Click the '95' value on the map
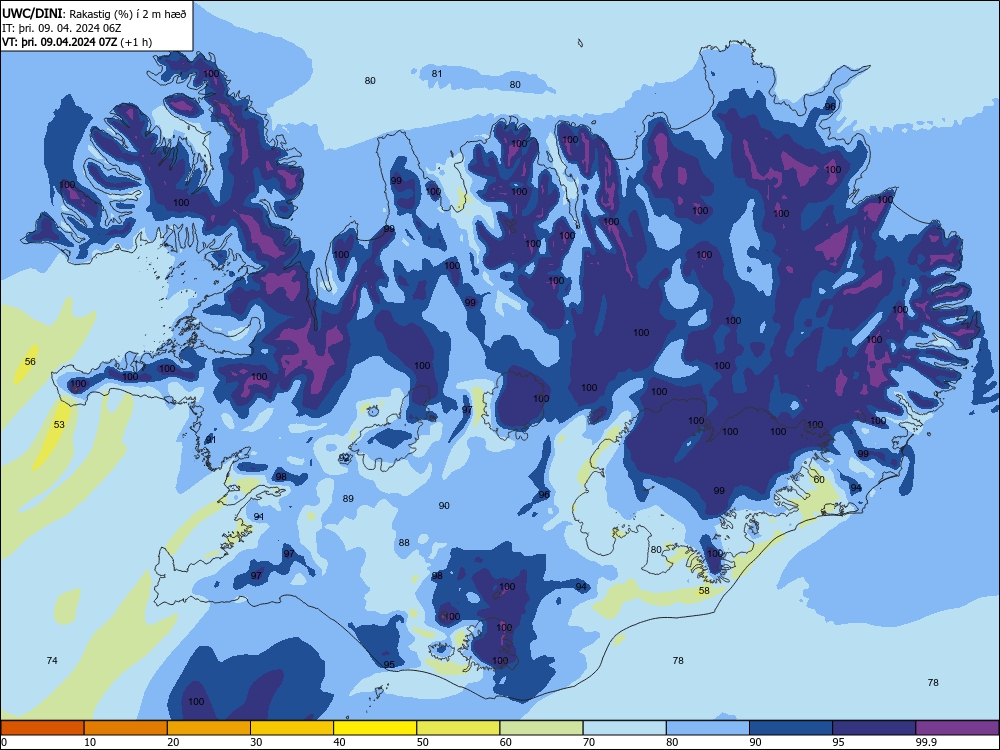1000x750 pixels. 389,665
